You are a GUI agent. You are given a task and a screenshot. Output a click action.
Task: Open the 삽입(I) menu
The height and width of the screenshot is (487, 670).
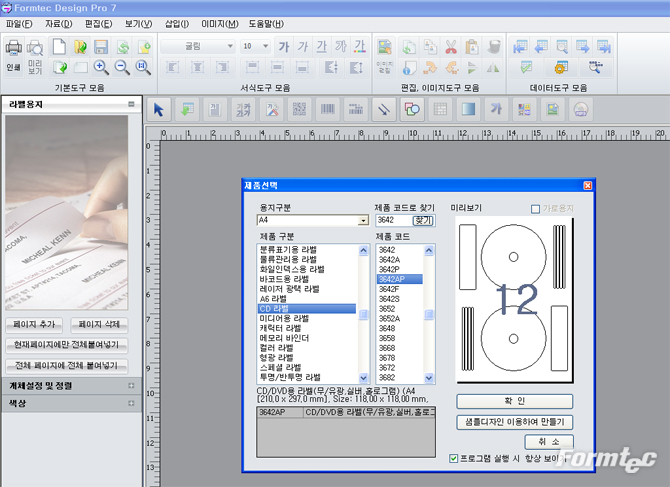[x=177, y=24]
